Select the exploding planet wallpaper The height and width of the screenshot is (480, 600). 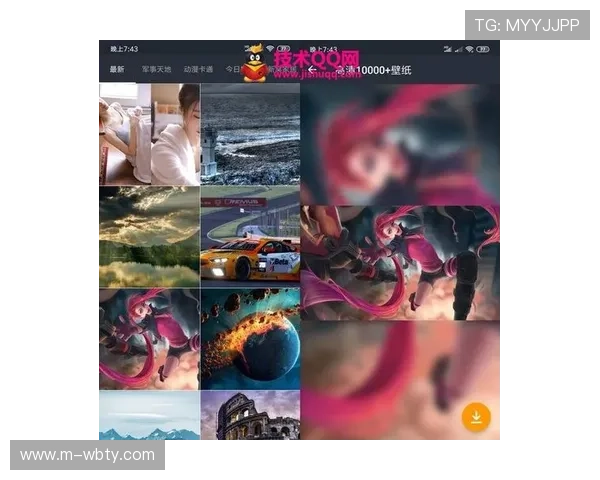click(x=250, y=338)
